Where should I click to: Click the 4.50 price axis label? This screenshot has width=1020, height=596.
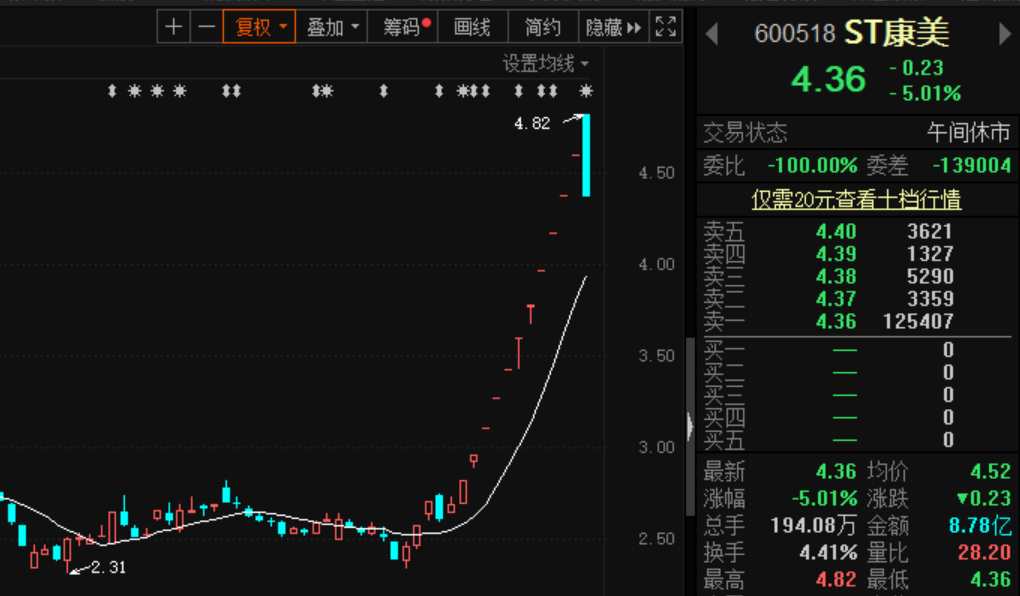coord(656,173)
